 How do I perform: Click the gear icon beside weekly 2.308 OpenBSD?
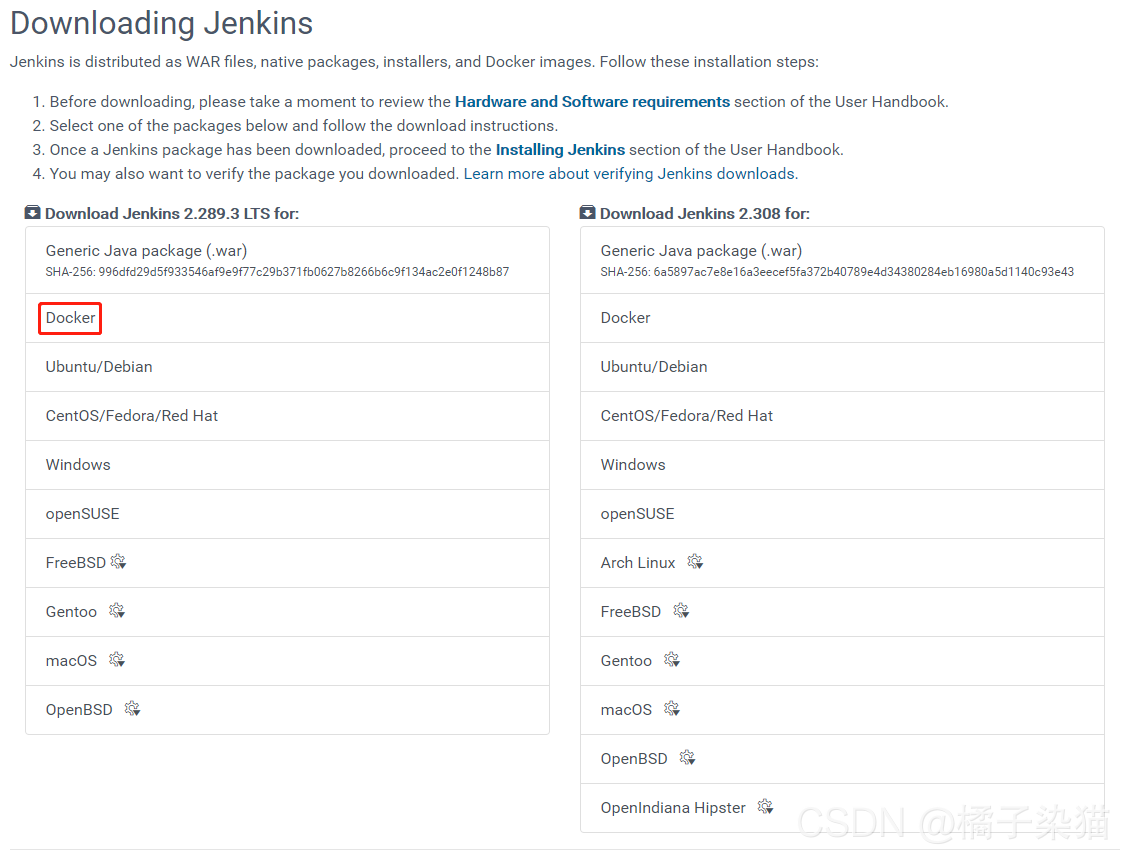[x=688, y=758]
